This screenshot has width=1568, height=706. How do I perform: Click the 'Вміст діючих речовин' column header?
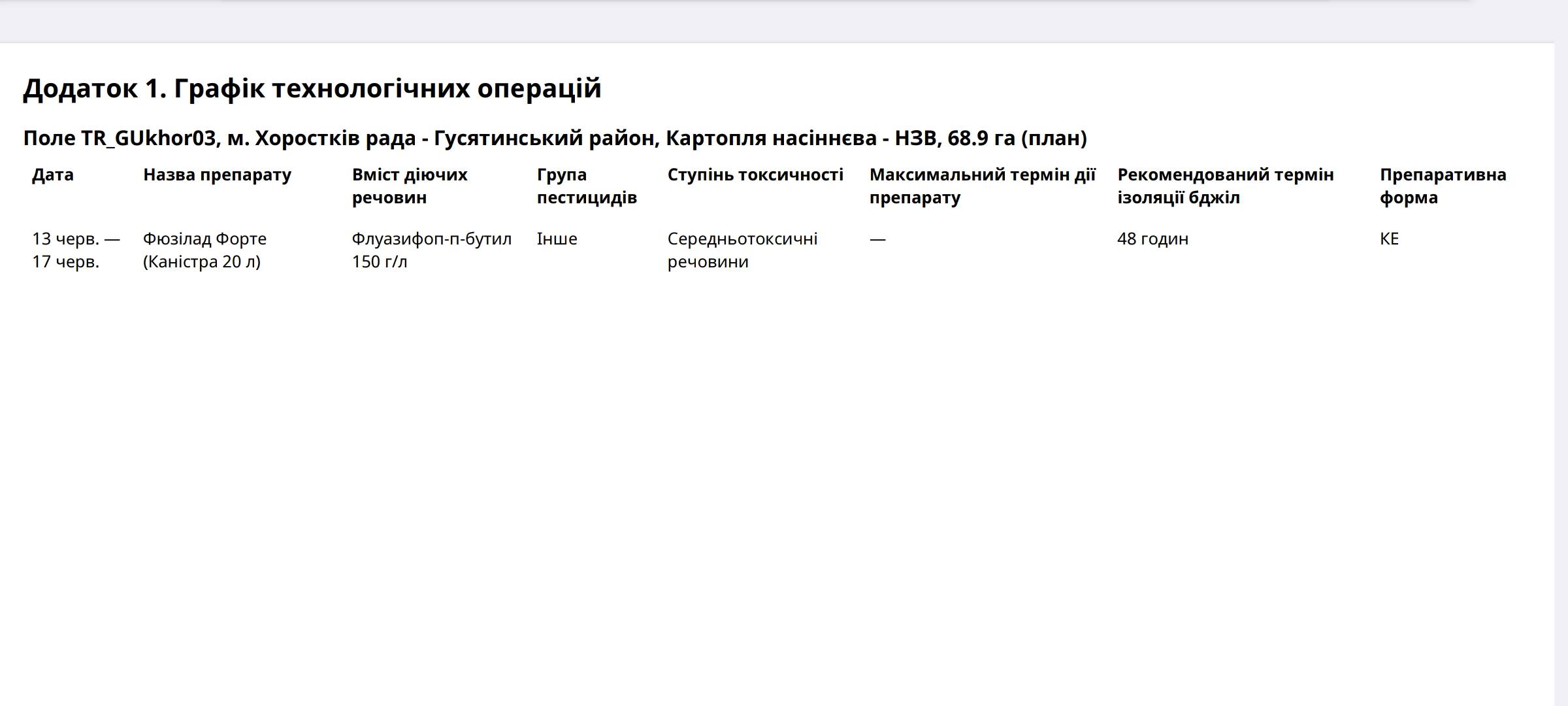click(410, 186)
